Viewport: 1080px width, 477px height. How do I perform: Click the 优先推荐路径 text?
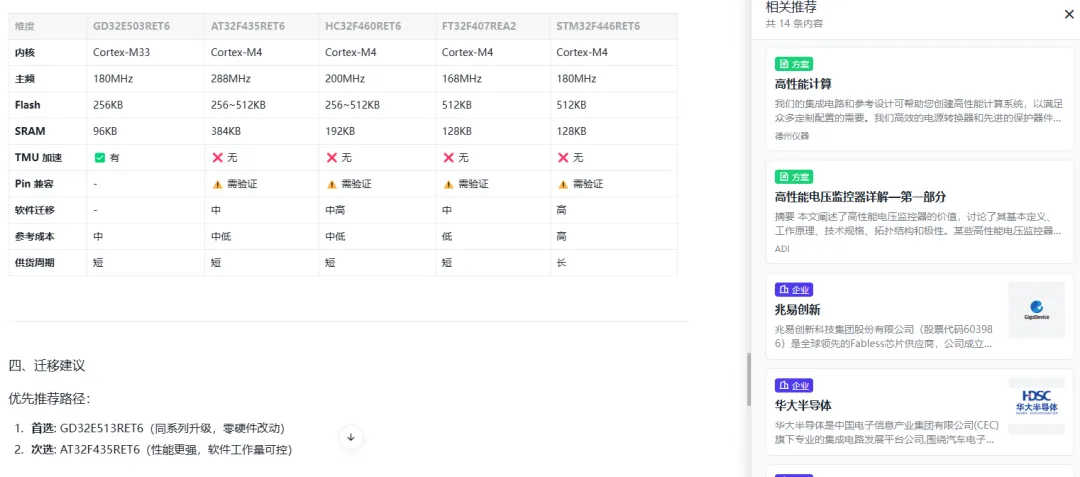click(50, 399)
